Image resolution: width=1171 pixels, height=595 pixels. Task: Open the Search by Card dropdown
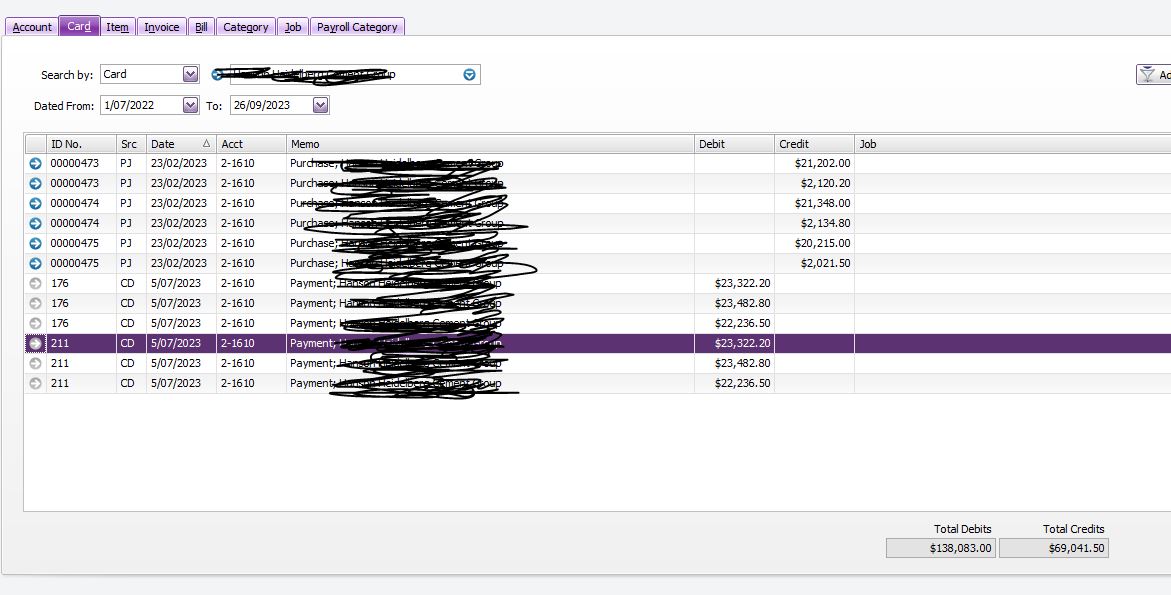(x=190, y=74)
